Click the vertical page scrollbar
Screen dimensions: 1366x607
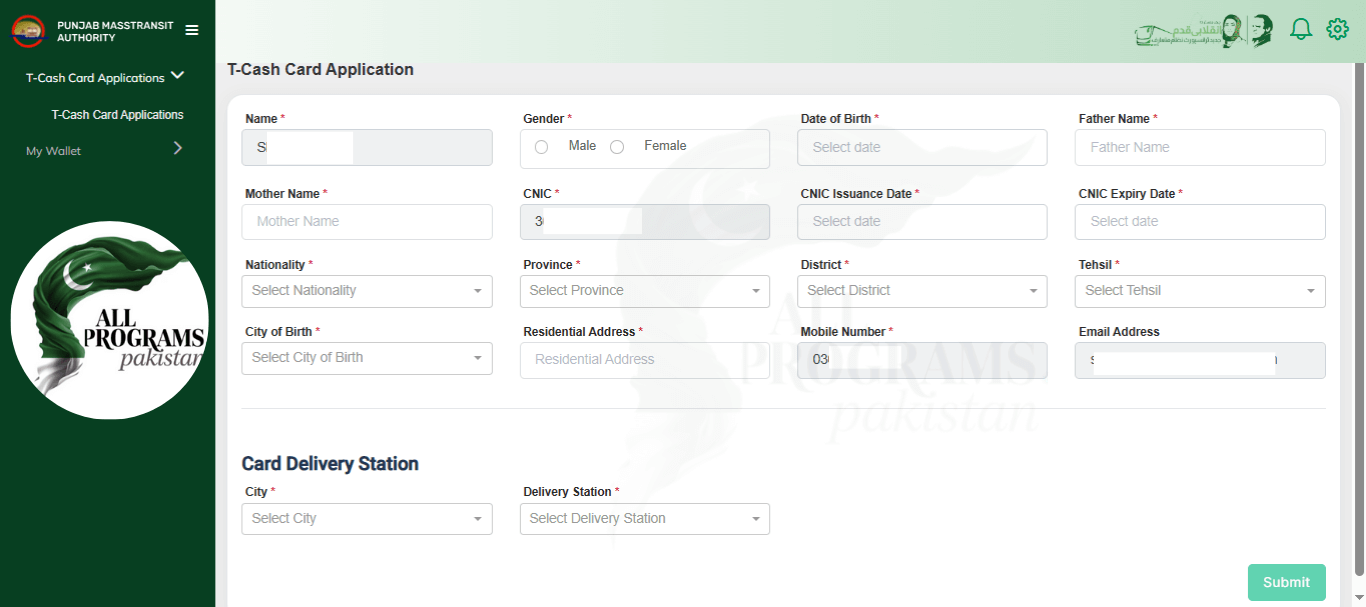[1358, 320]
